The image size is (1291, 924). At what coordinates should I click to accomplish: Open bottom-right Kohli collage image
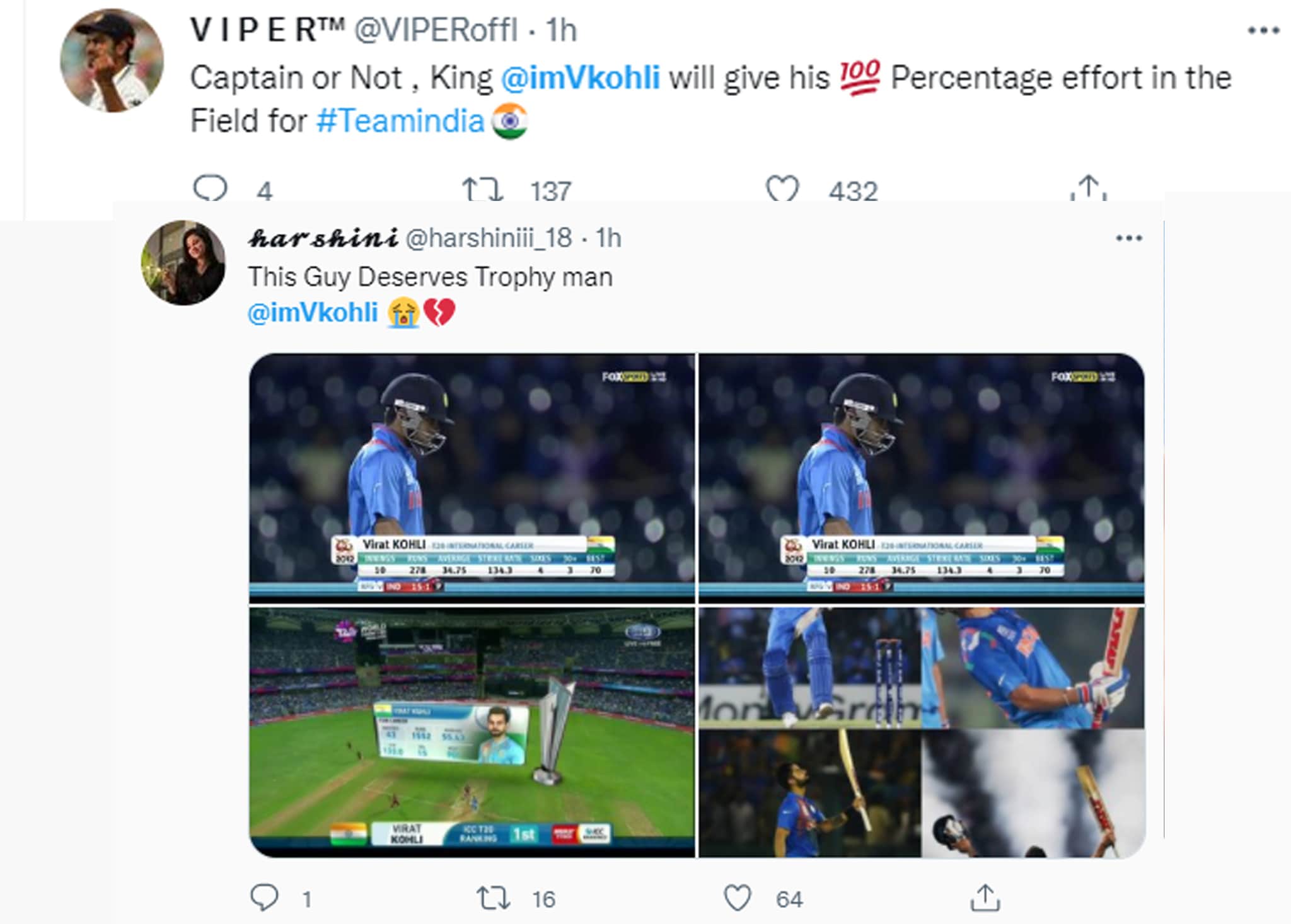click(x=922, y=732)
